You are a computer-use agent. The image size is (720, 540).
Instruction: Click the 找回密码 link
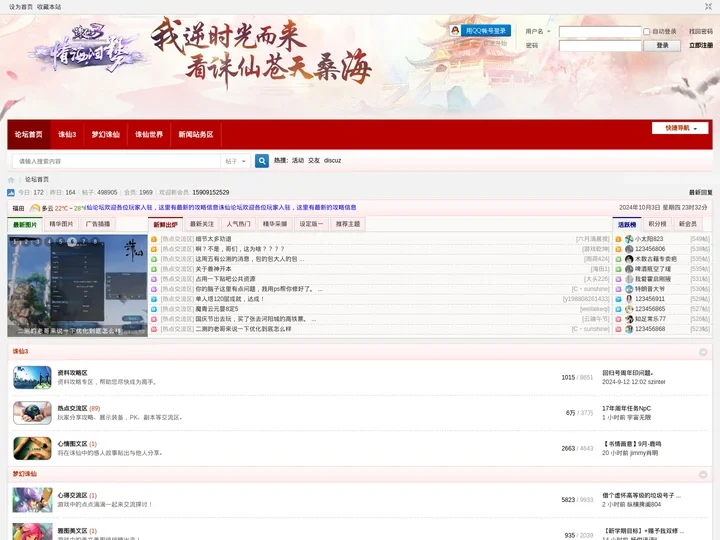click(701, 32)
